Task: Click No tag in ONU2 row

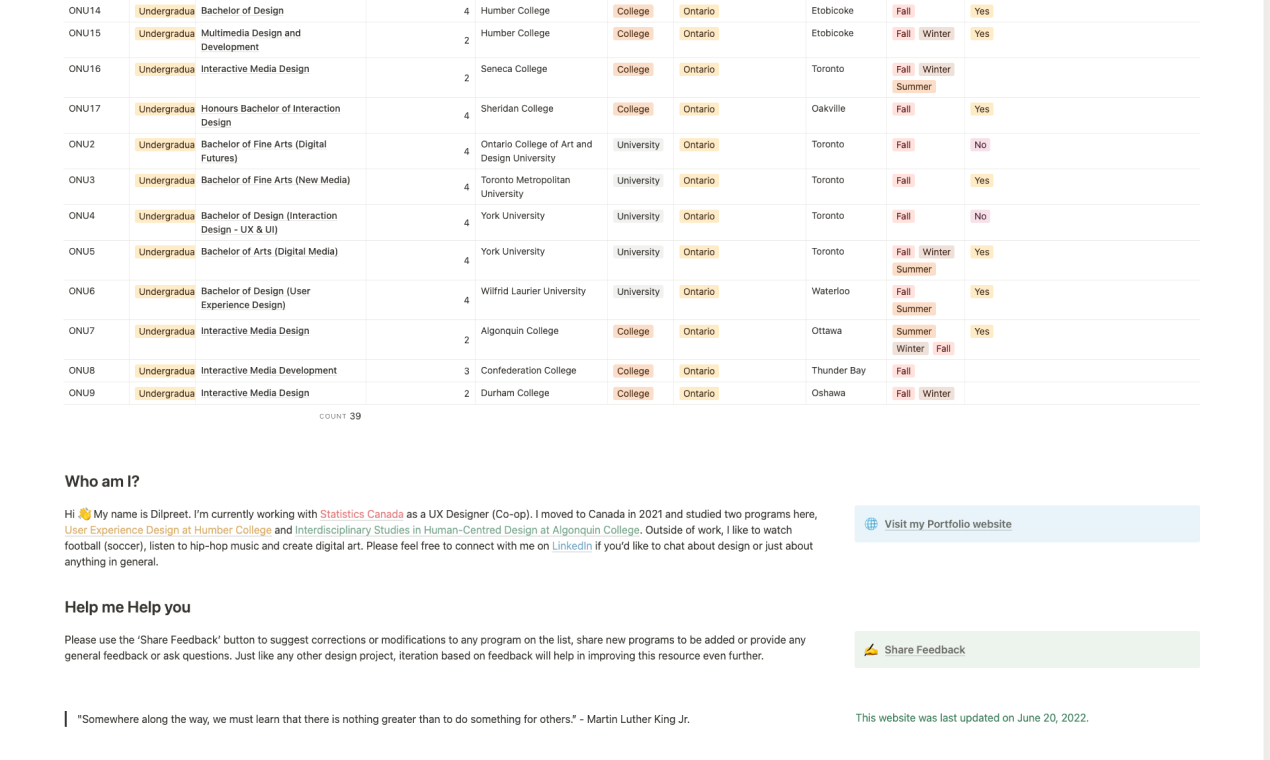Action: (x=980, y=145)
